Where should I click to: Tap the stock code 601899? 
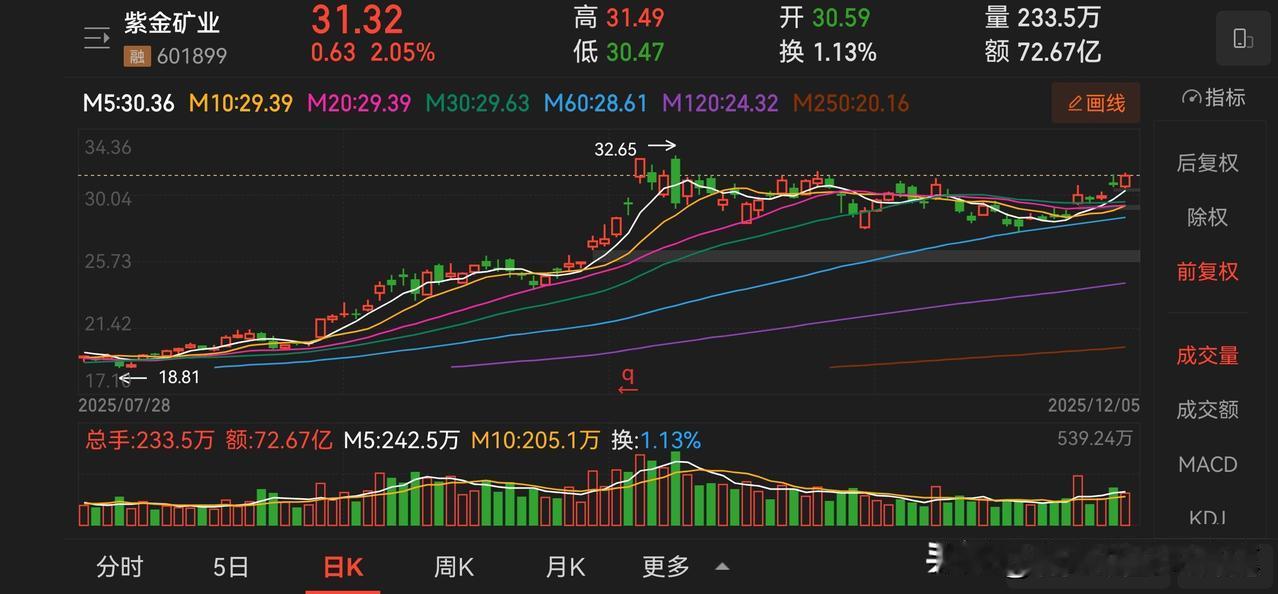(x=190, y=57)
